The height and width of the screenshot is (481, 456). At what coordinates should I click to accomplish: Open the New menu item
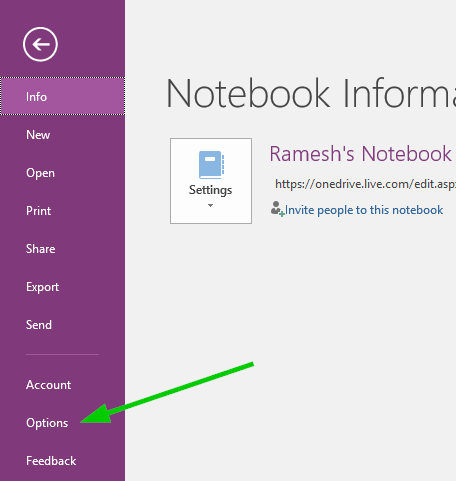click(x=63, y=135)
